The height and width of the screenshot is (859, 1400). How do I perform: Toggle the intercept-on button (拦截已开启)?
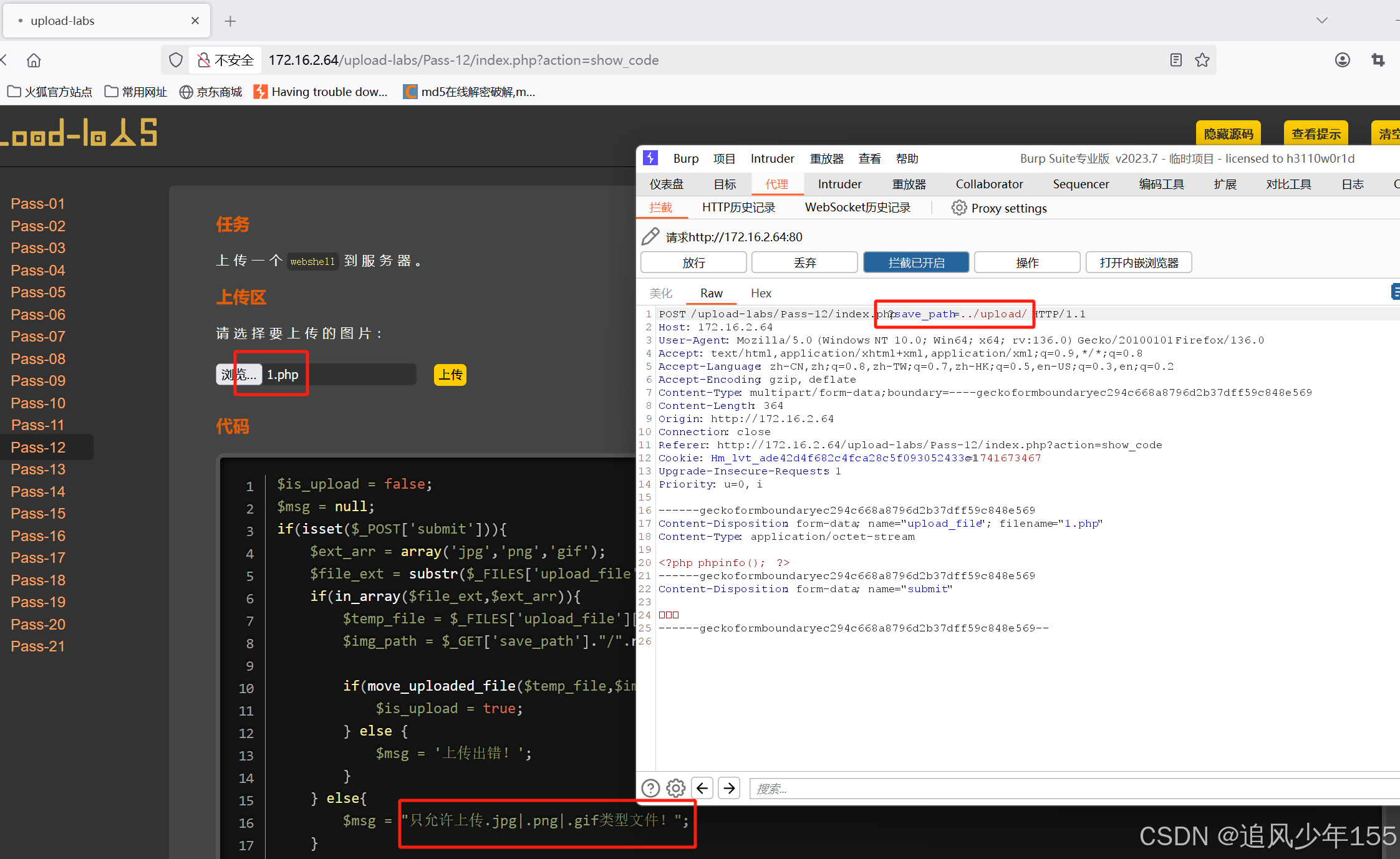pos(915,262)
